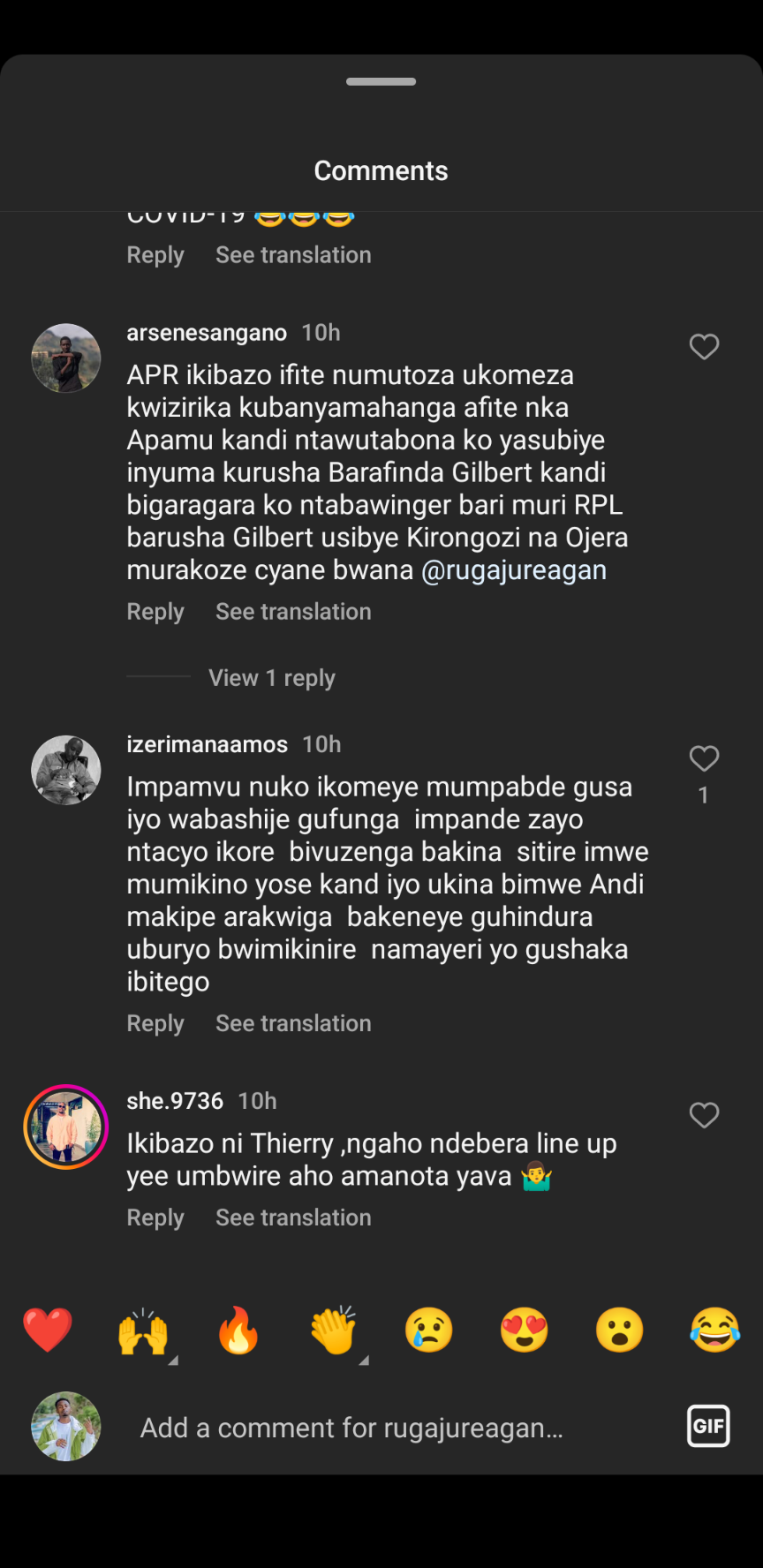763x1568 pixels.
Task: Pick the fire emoji reaction
Action: click(238, 1330)
